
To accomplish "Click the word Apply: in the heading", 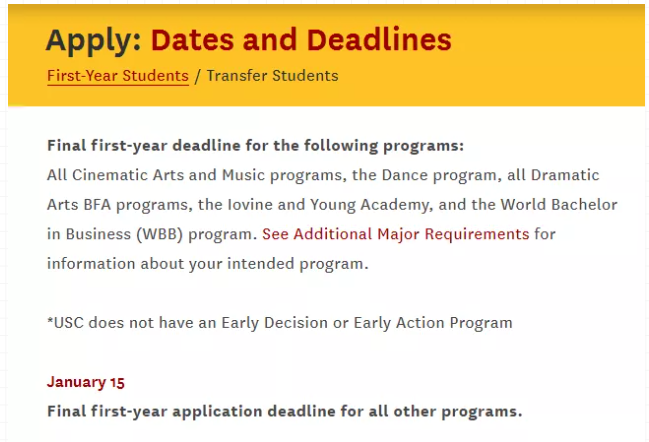I will [94, 41].
